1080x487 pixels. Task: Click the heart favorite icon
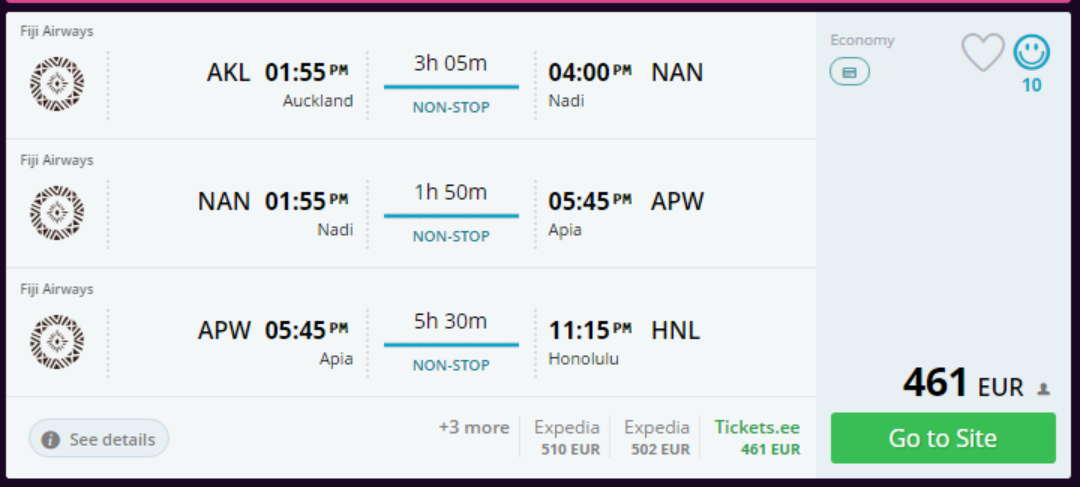coord(982,52)
